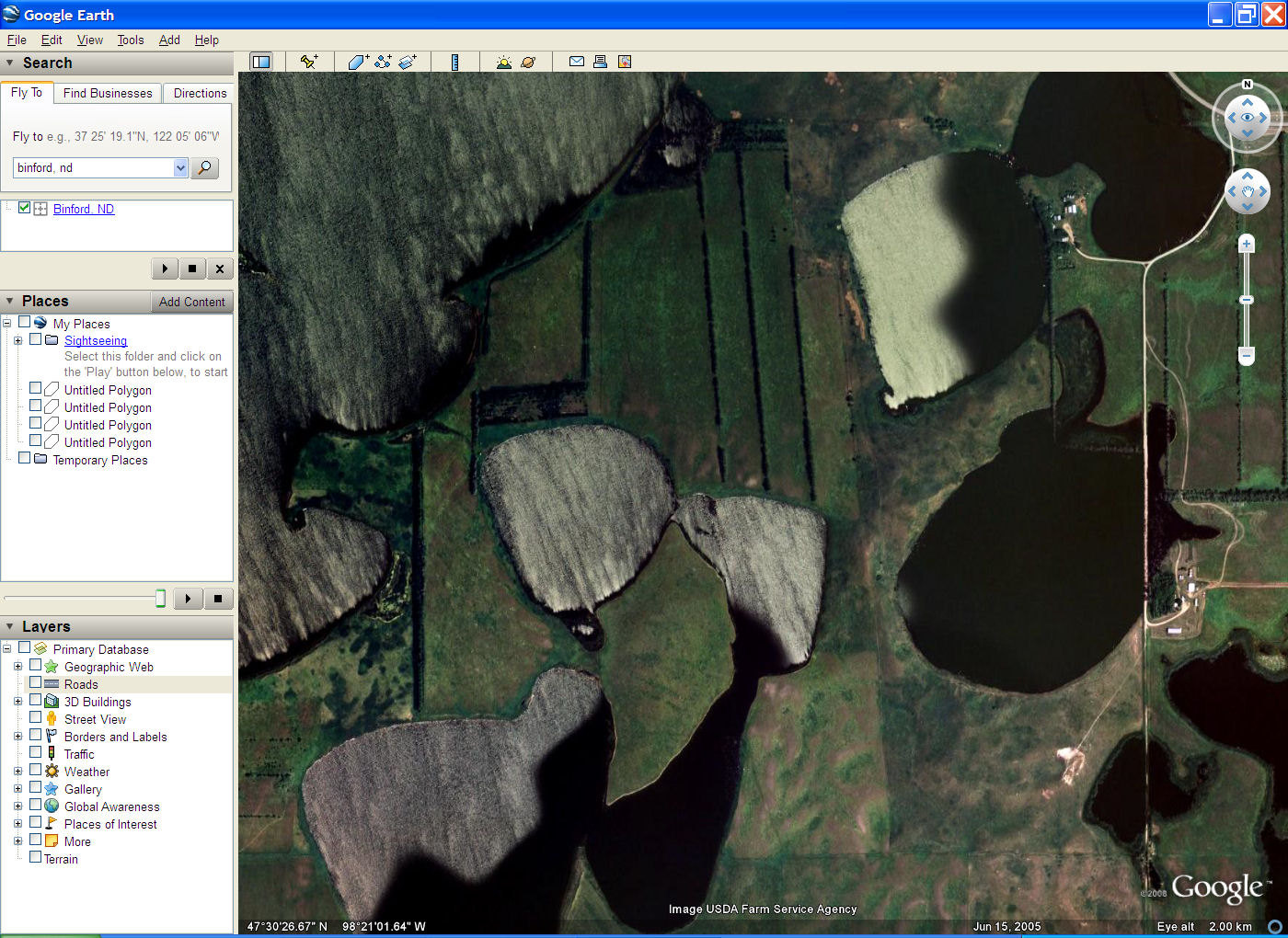Click the Street View pegman layer icon
The image size is (1288, 938).
(52, 718)
